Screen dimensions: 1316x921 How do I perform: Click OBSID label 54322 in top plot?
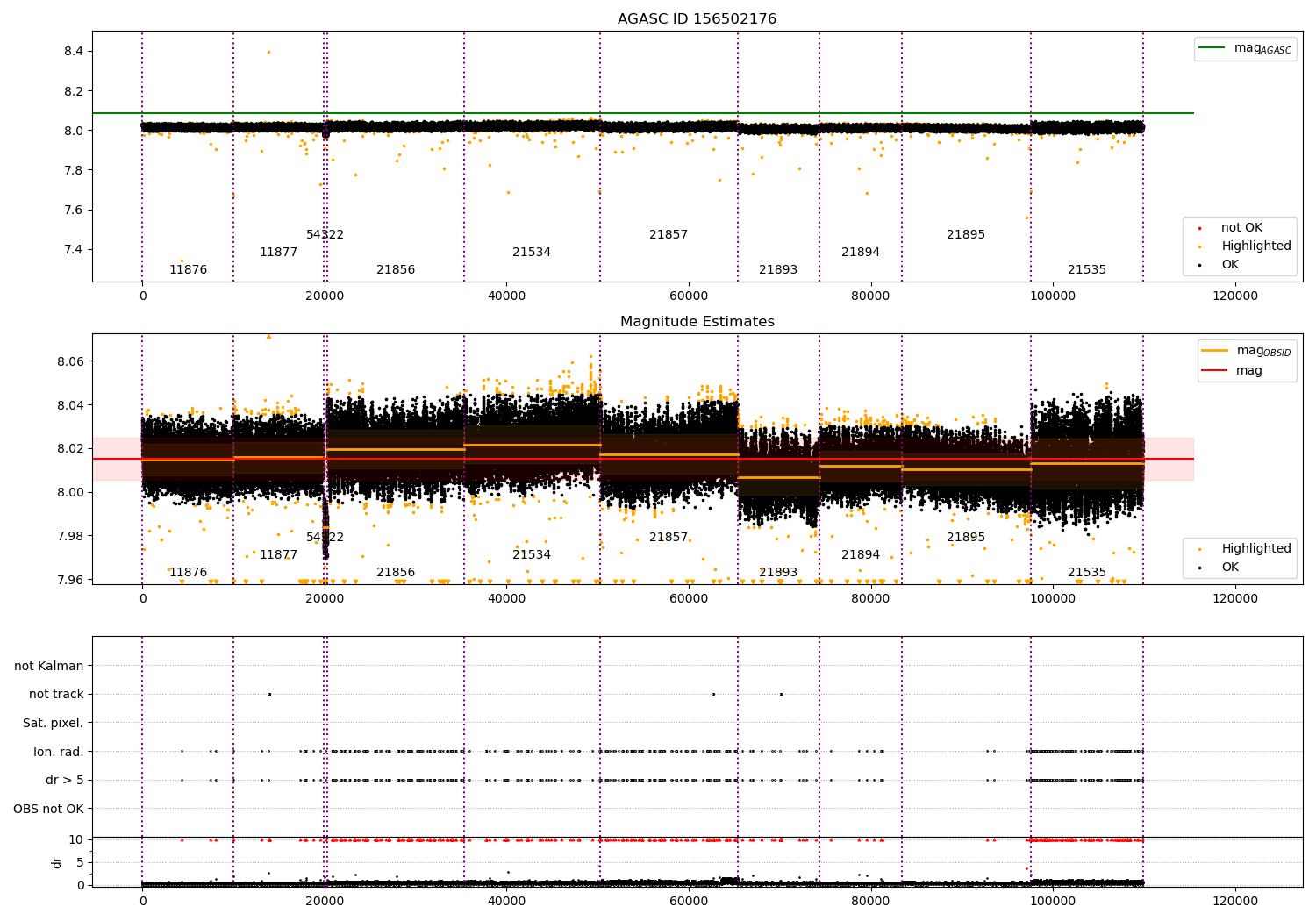(x=325, y=235)
